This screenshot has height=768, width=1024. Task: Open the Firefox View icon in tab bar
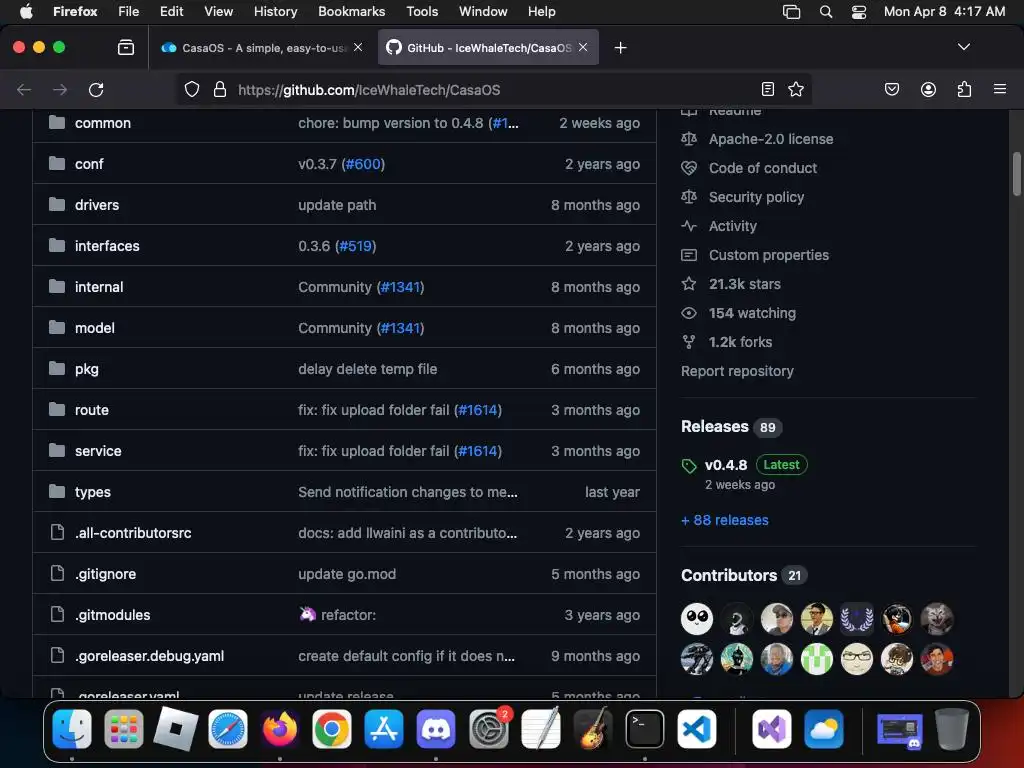point(125,47)
